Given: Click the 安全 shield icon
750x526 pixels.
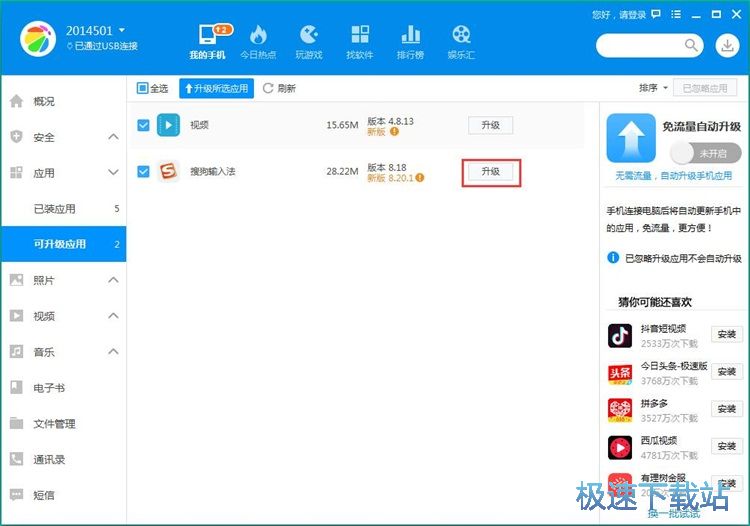Looking at the screenshot, I should point(16,137).
